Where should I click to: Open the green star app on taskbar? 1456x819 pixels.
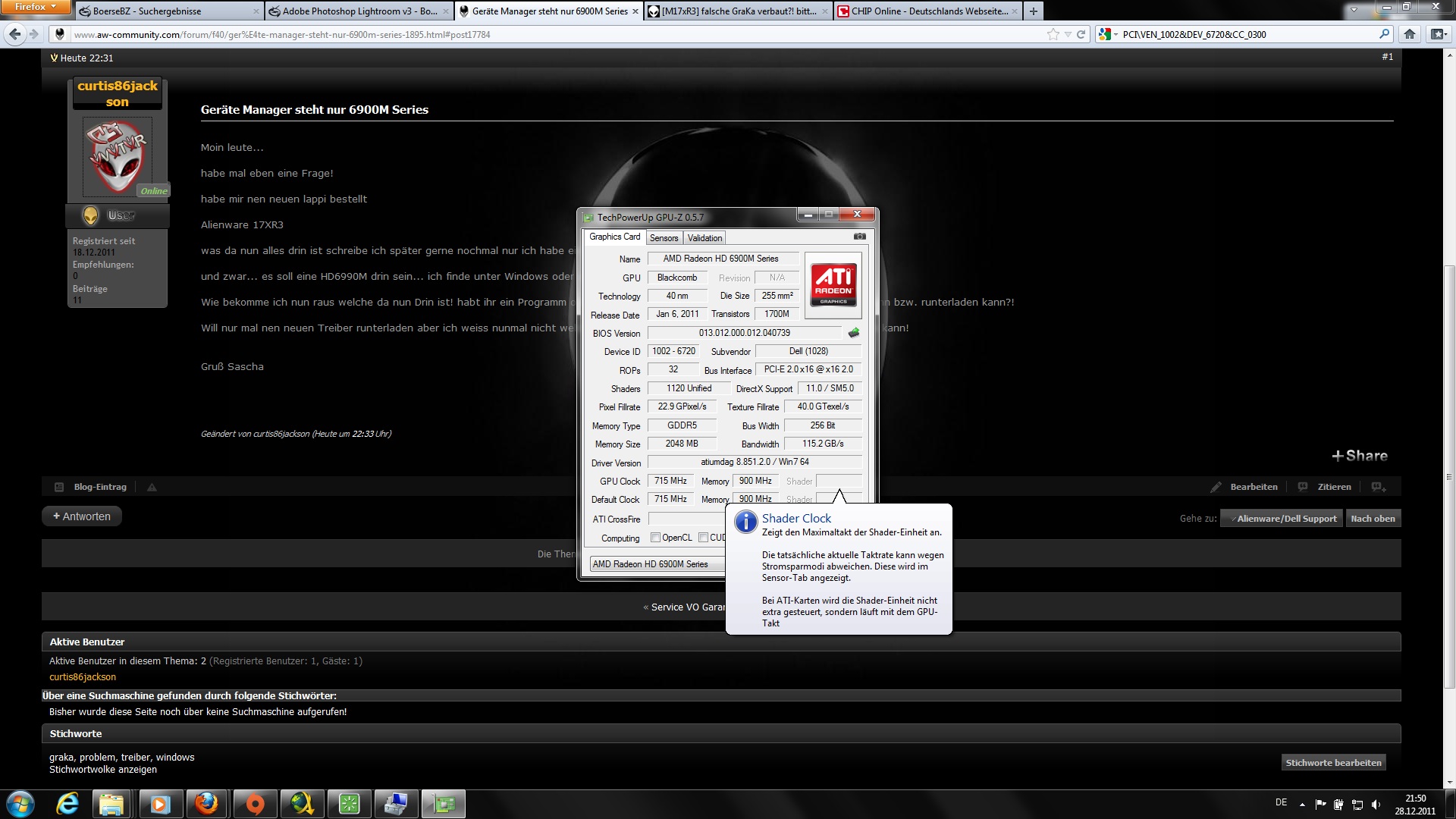pos(349,804)
